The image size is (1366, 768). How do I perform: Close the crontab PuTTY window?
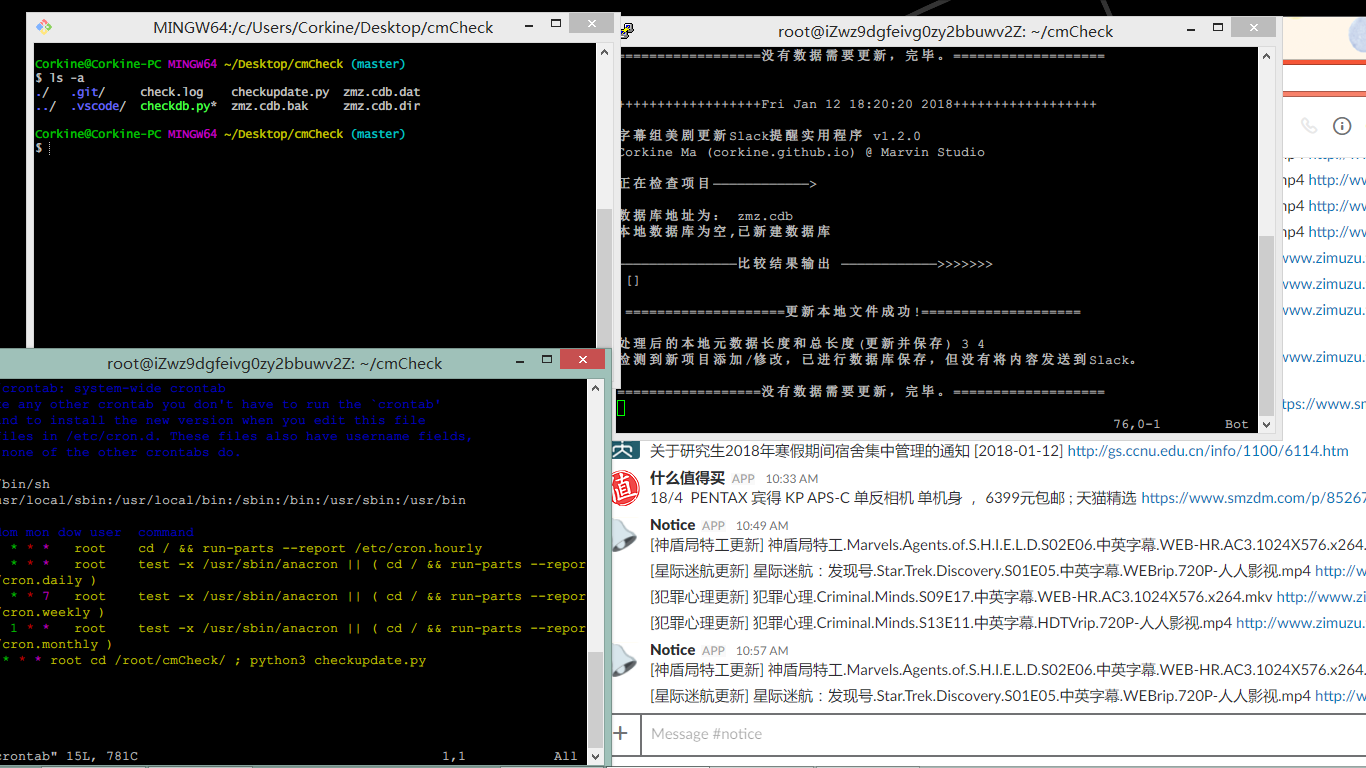581,359
